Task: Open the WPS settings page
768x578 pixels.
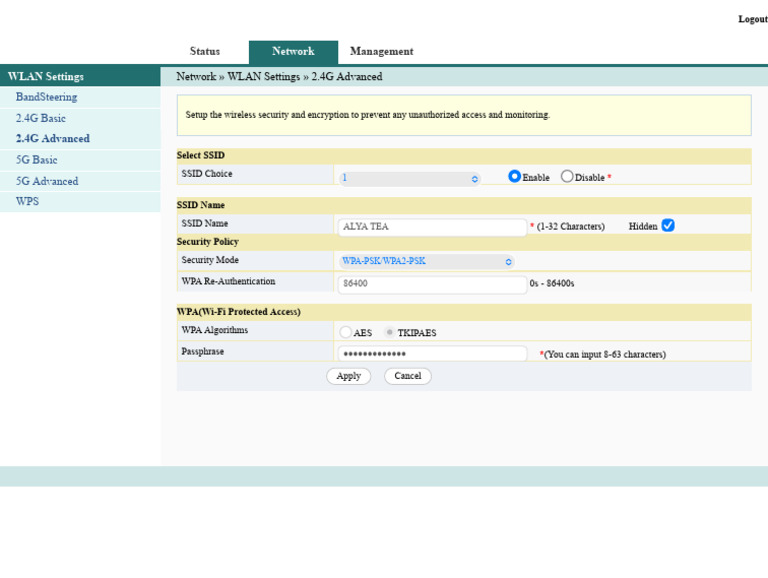Action: pos(27,202)
